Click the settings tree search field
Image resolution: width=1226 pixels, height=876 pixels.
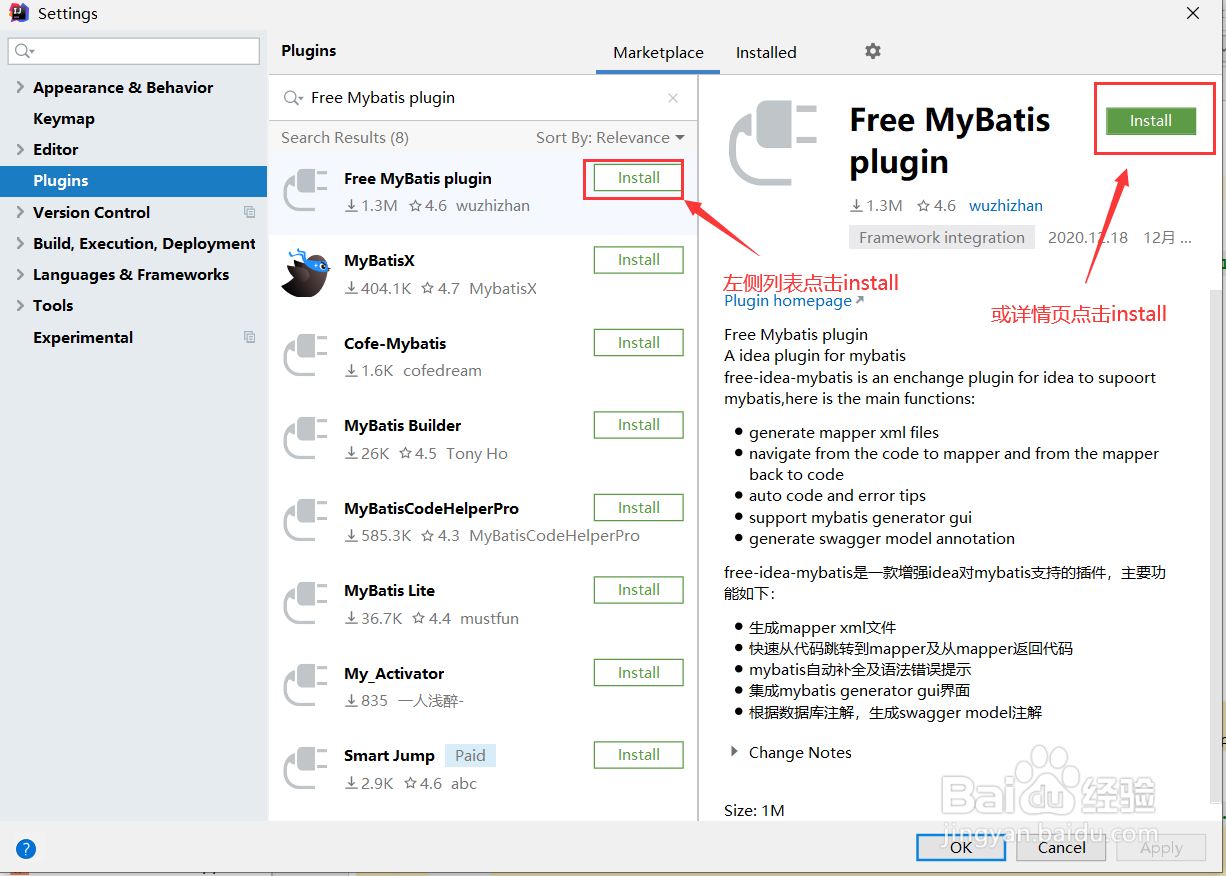tap(134, 51)
